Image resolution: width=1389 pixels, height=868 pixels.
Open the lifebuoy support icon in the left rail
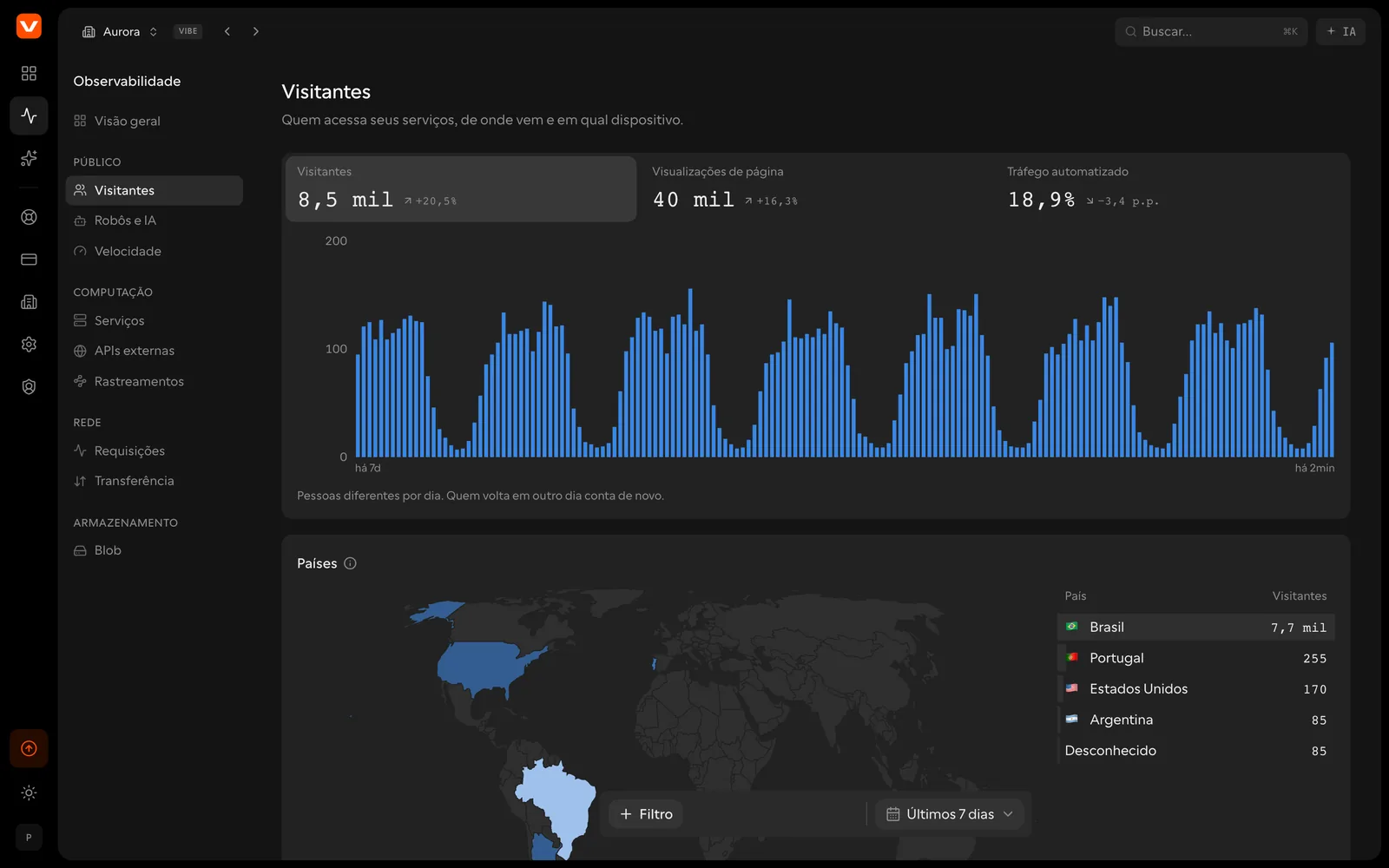click(29, 217)
